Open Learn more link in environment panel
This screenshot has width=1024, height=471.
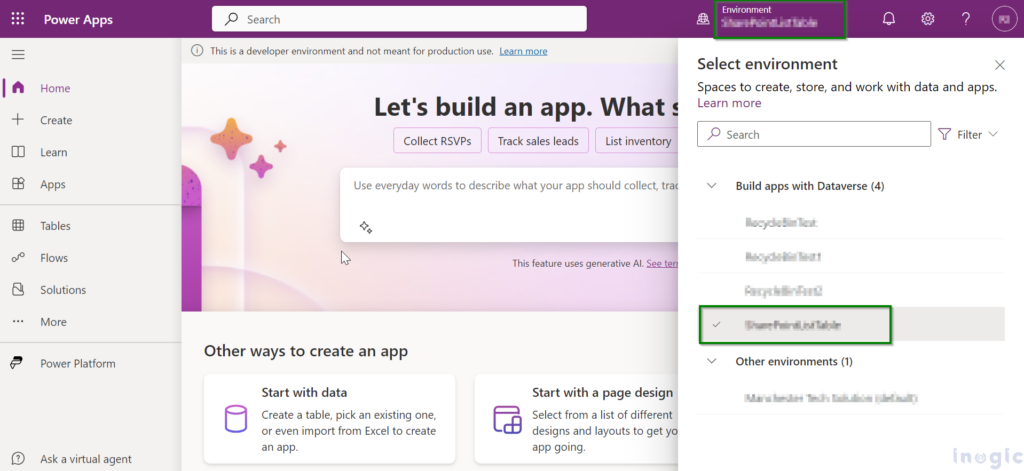click(729, 103)
